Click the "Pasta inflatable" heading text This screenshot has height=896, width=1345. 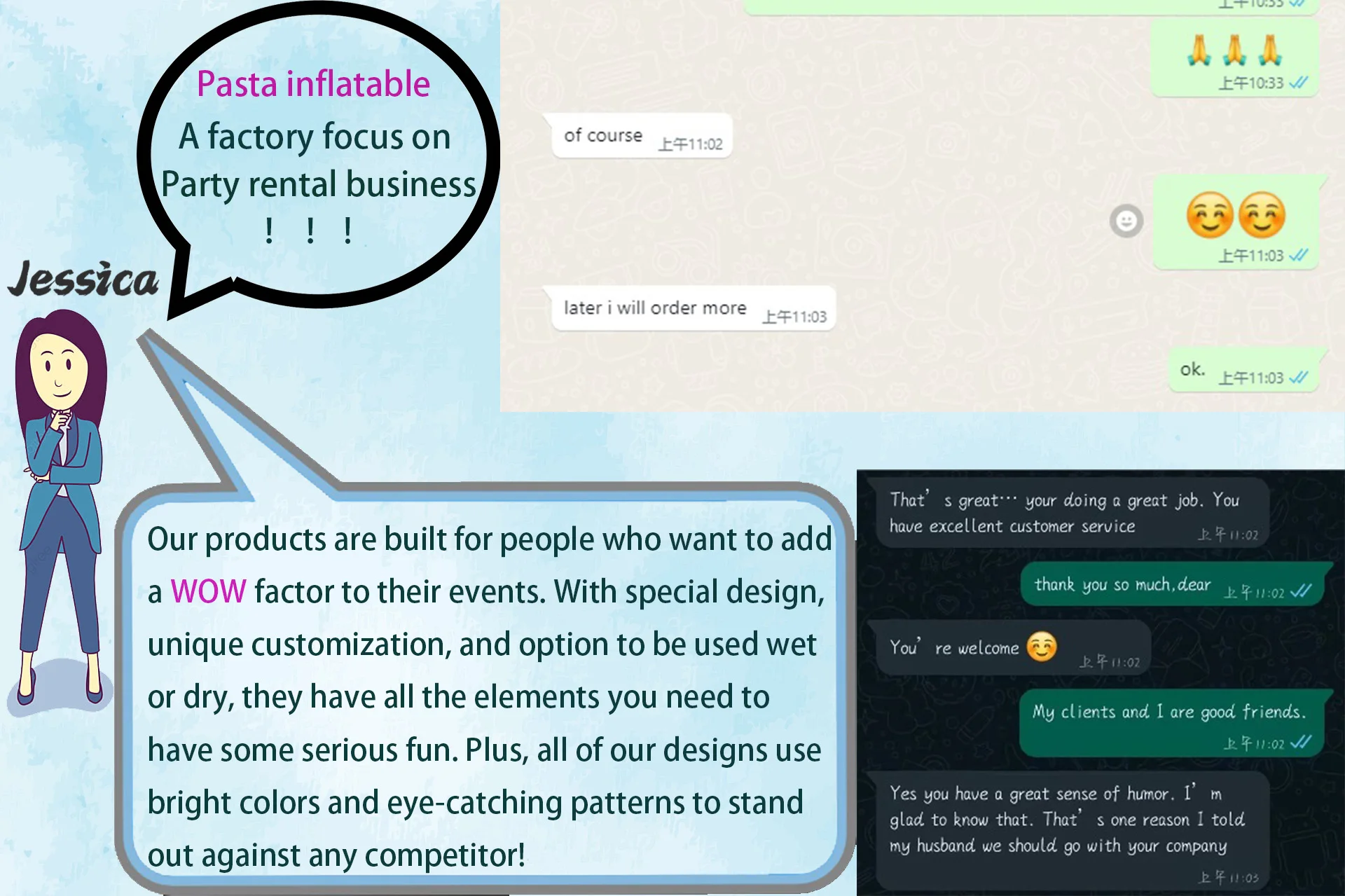coord(313,84)
